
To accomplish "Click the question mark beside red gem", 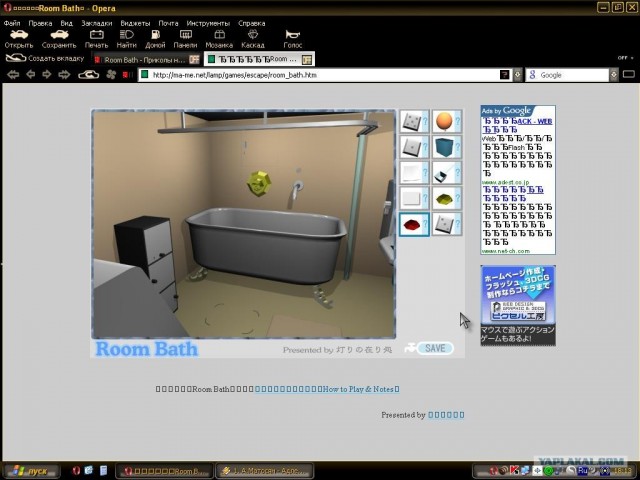I will [425, 224].
